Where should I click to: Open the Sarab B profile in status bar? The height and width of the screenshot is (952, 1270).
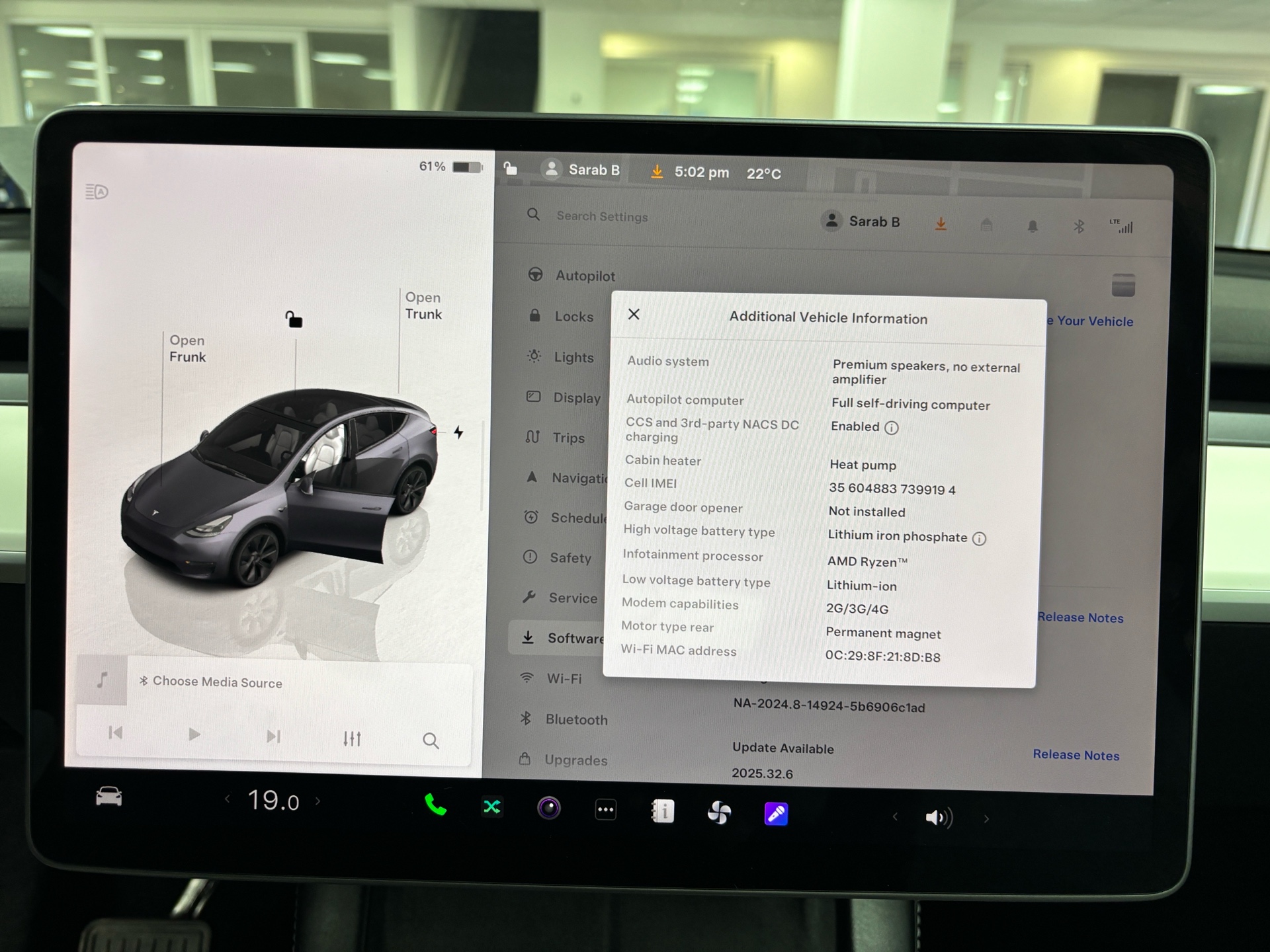[x=581, y=169]
